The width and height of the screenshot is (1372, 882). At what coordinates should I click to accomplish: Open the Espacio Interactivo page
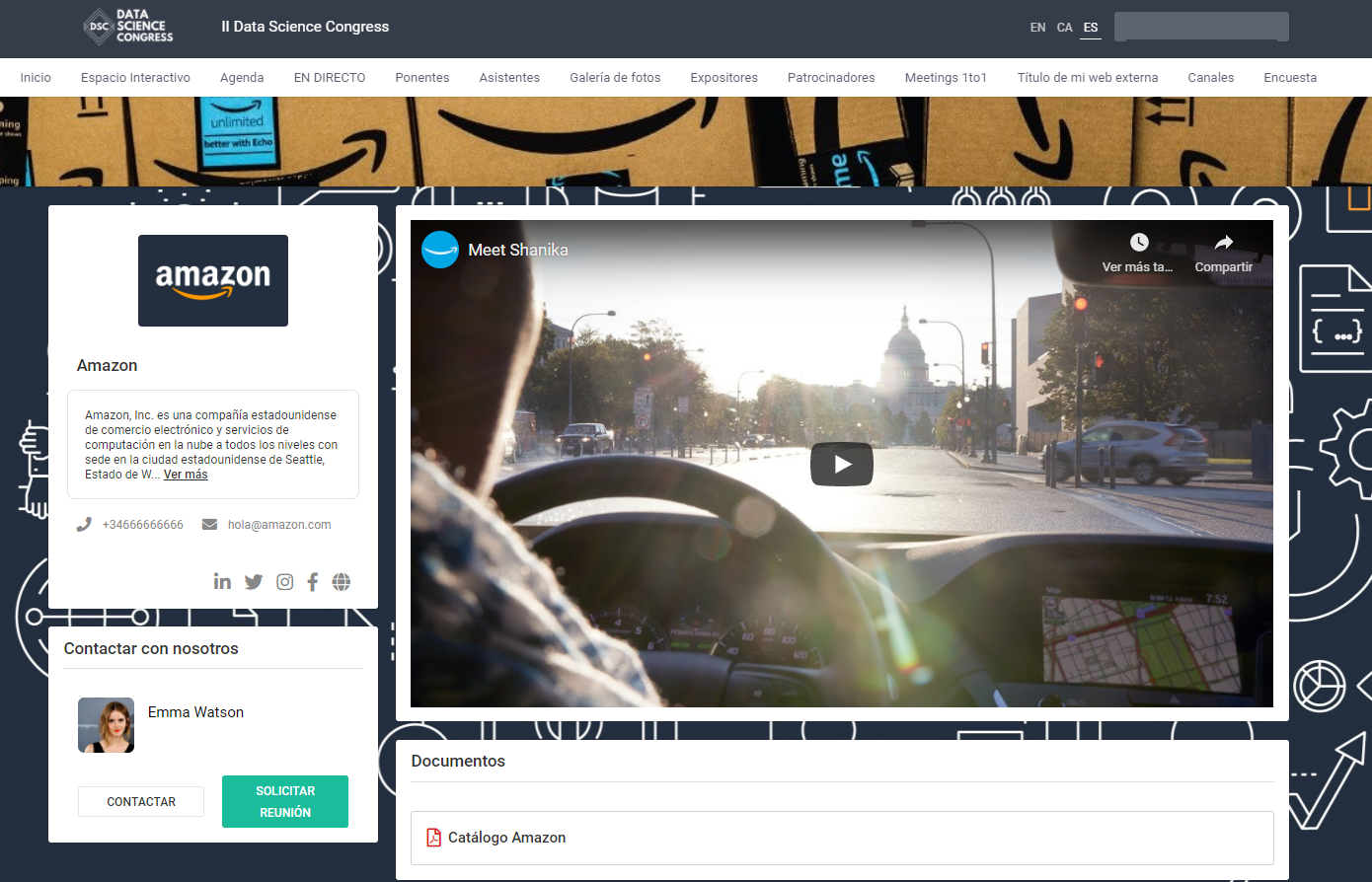click(x=135, y=78)
